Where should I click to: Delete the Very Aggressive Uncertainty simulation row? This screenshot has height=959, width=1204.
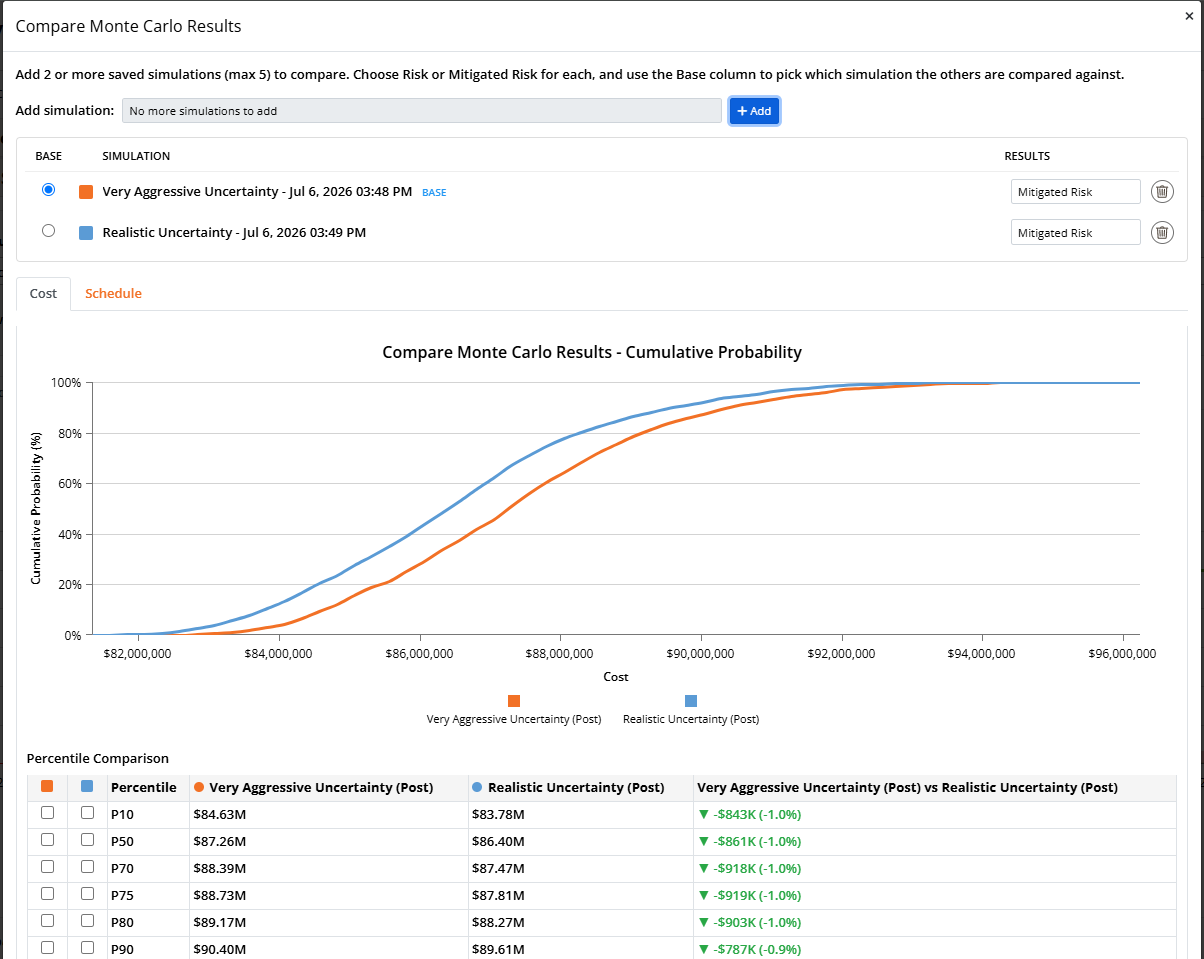point(1161,191)
